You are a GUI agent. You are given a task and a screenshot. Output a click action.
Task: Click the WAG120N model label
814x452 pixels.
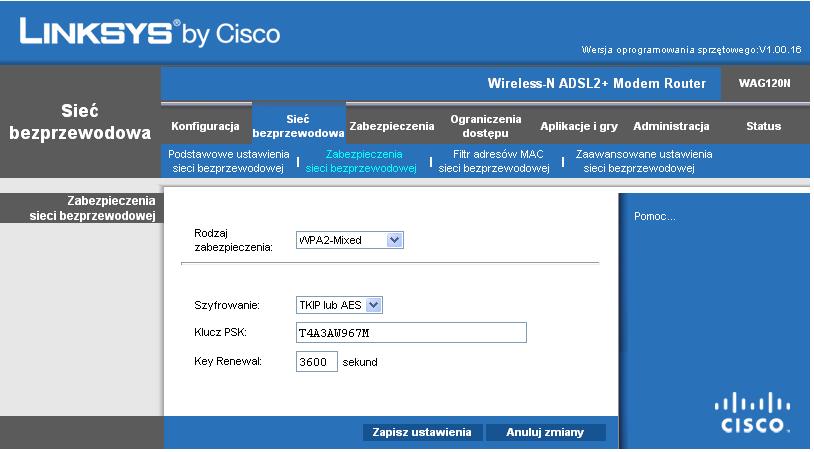(764, 83)
